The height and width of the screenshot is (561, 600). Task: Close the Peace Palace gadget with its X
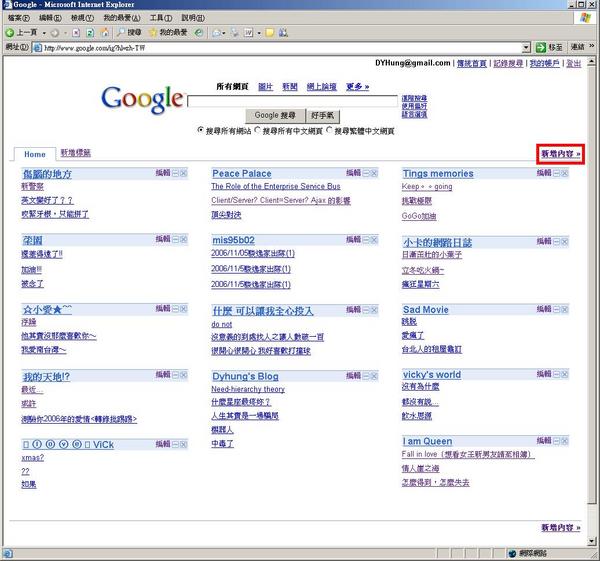pyautogui.click(x=374, y=174)
